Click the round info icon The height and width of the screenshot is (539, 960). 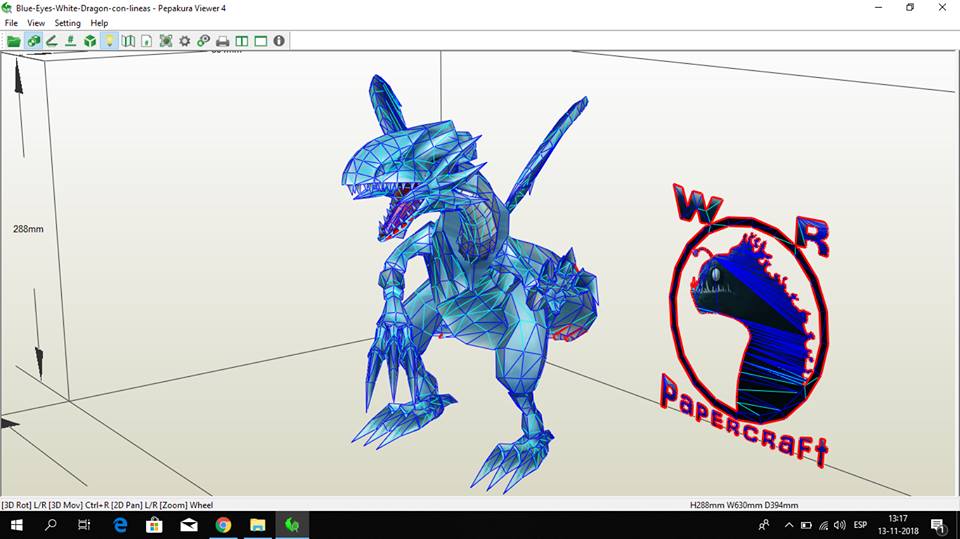point(279,40)
